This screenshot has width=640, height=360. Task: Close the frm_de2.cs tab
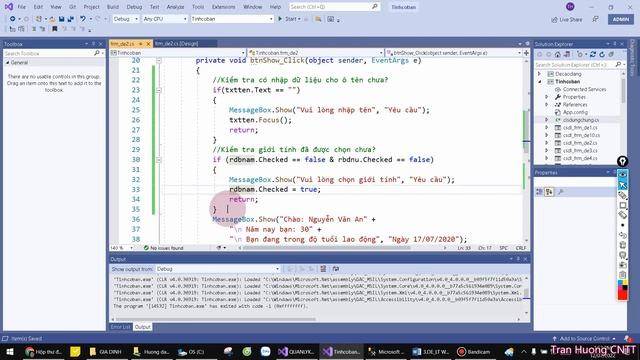[148, 44]
